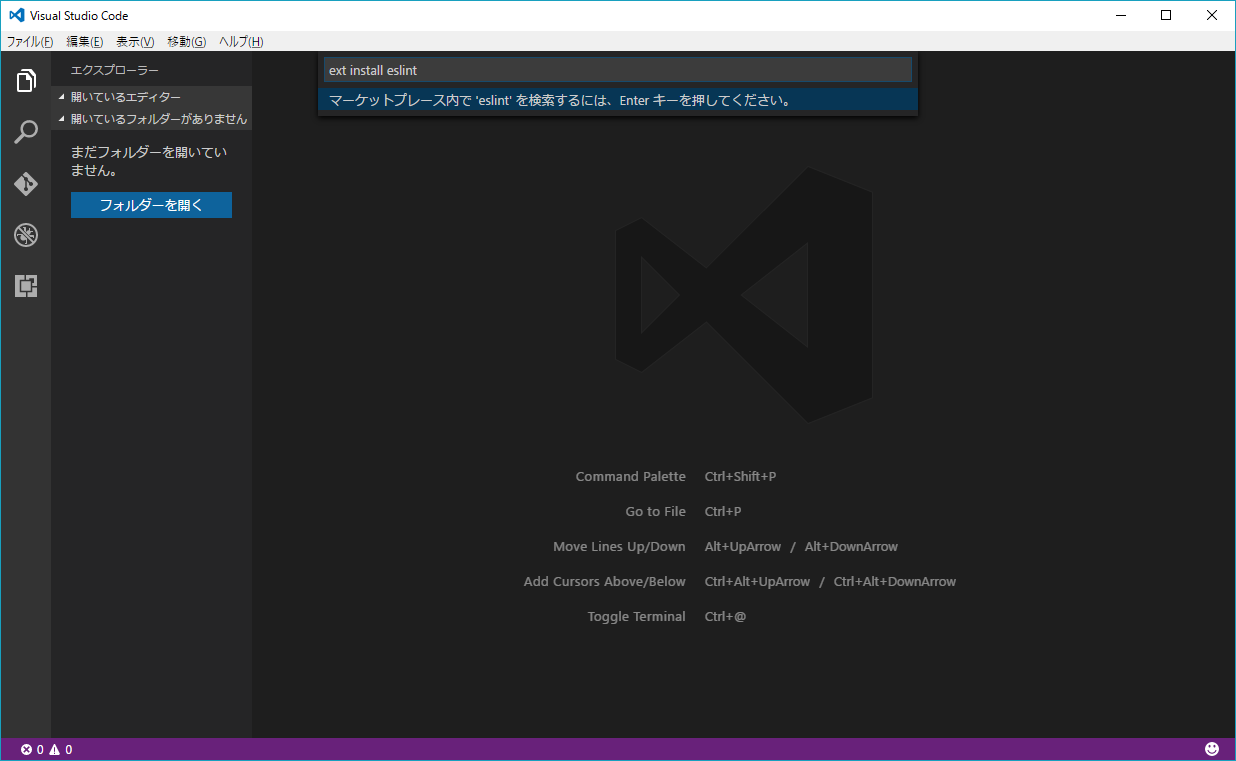Open the 移動 menu
The image size is (1236, 761).
tap(186, 41)
